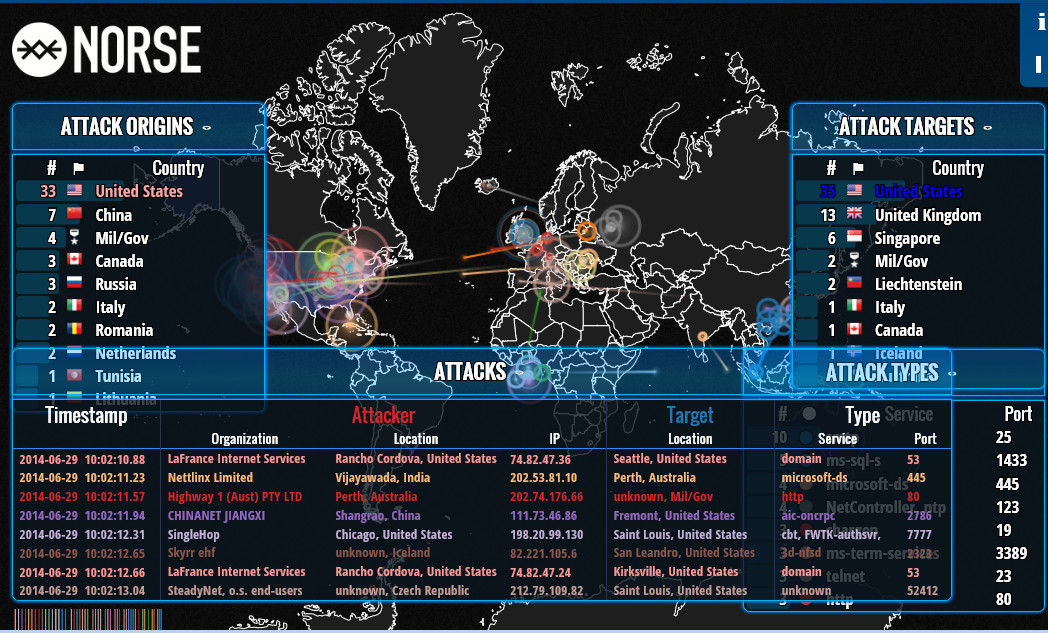Click the China flag in Attack Origins
This screenshot has height=633, width=1048.
[x=74, y=214]
